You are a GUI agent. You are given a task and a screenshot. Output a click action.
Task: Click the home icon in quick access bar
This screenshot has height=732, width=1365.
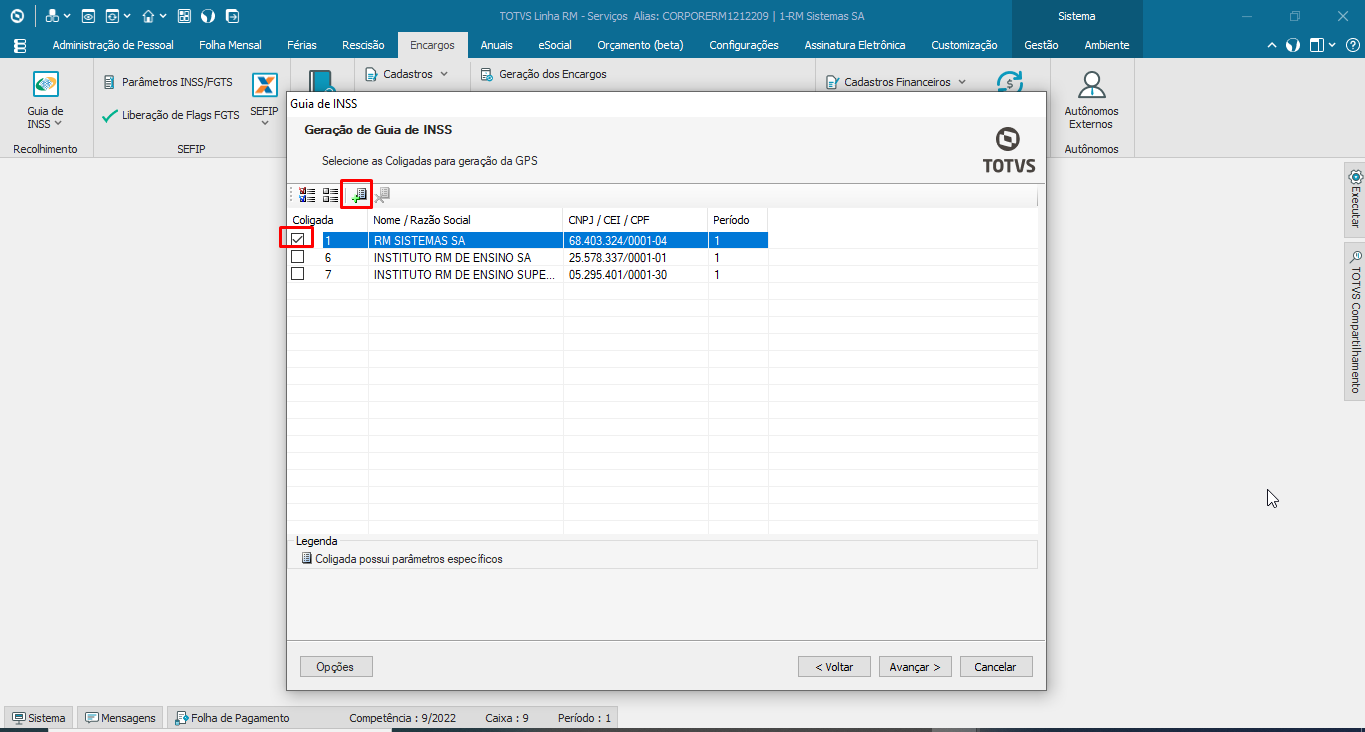(148, 16)
